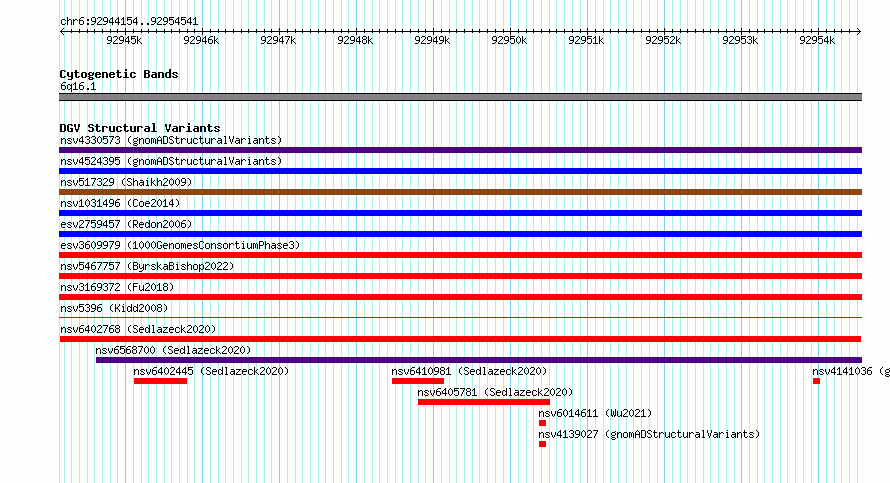Image resolution: width=890 pixels, height=483 pixels.
Task: Click the nsv517329 (Shaikh2009) label
Action: pos(126,182)
